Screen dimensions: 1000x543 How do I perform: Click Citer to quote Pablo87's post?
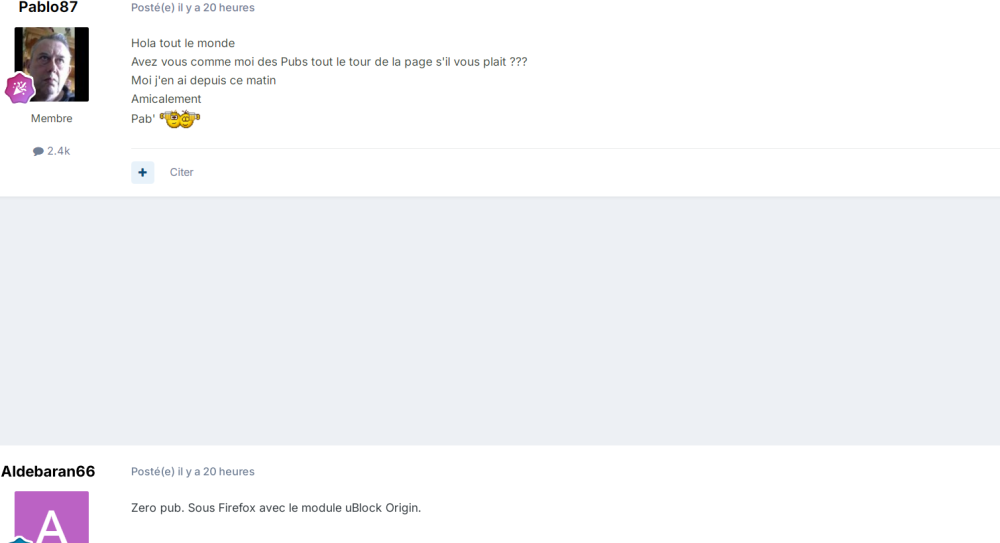pos(182,172)
